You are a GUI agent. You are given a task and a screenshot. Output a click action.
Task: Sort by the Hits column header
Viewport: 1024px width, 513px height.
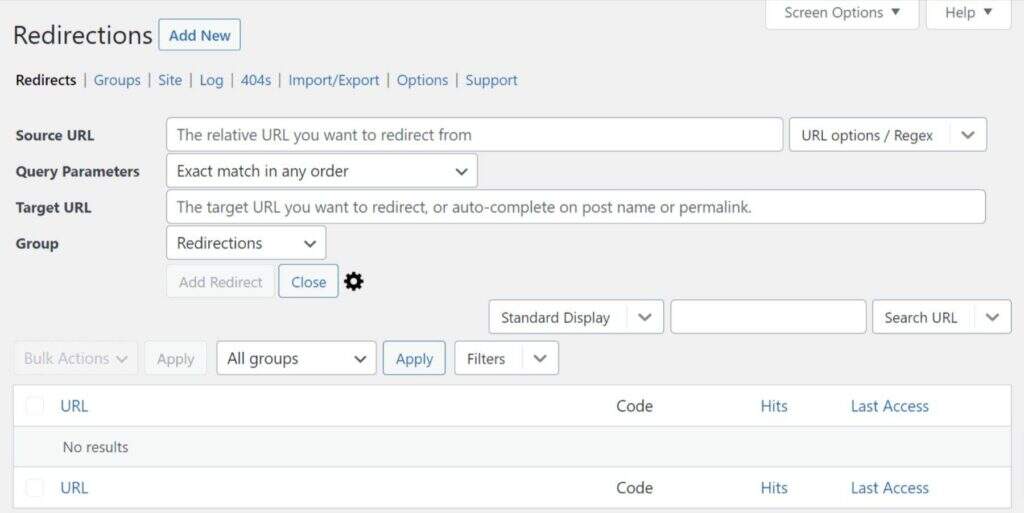[774, 406]
